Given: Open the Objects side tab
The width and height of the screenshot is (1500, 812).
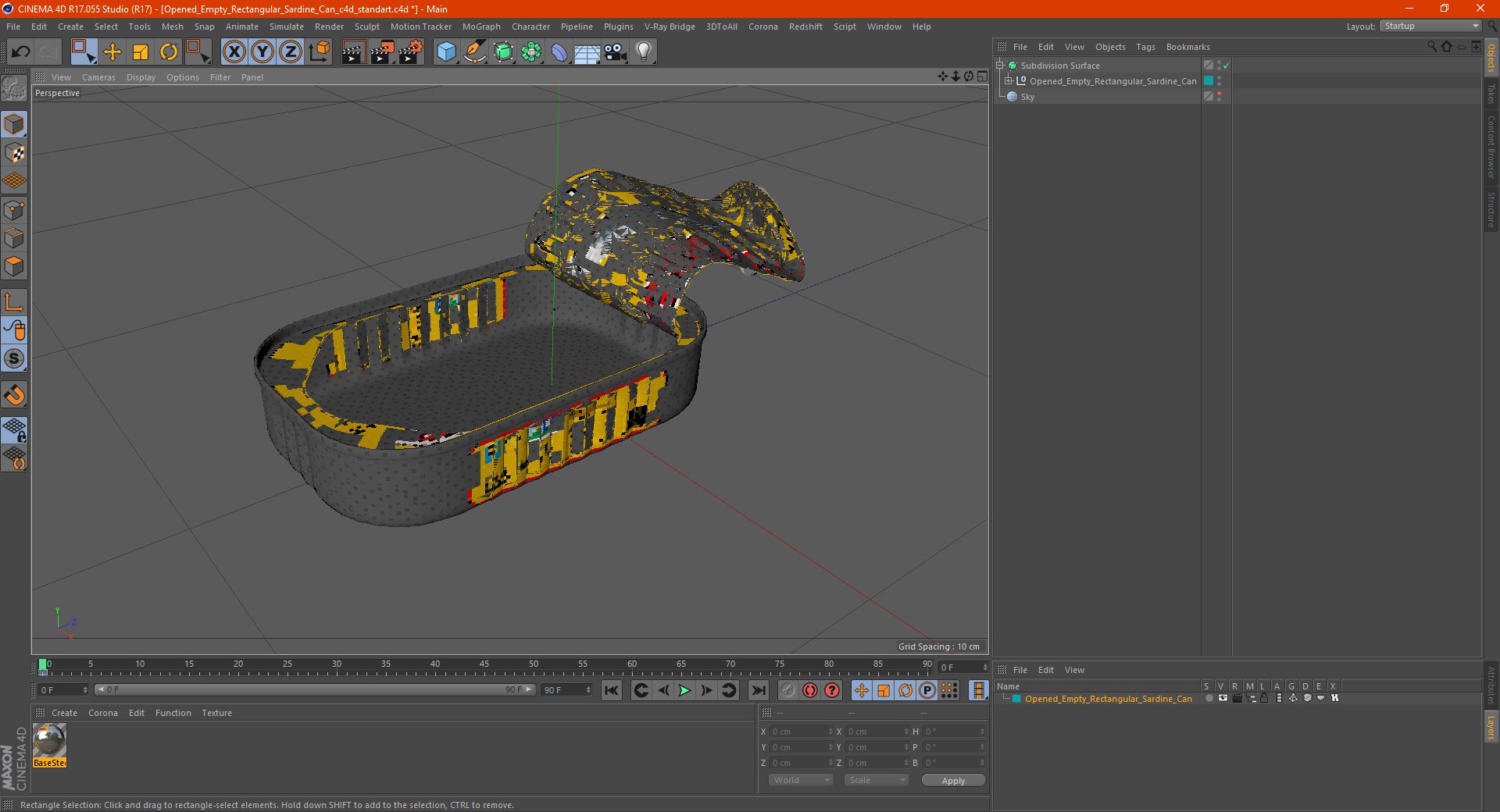Looking at the screenshot, I should coord(1491,59).
